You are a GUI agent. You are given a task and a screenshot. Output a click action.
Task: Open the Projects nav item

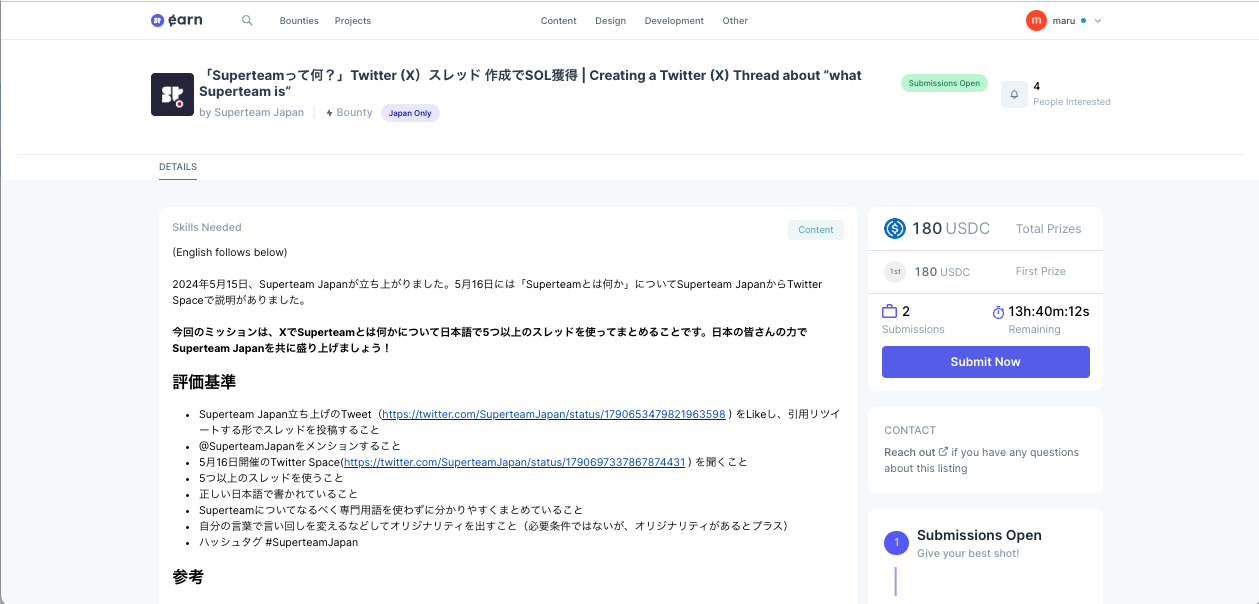click(353, 20)
